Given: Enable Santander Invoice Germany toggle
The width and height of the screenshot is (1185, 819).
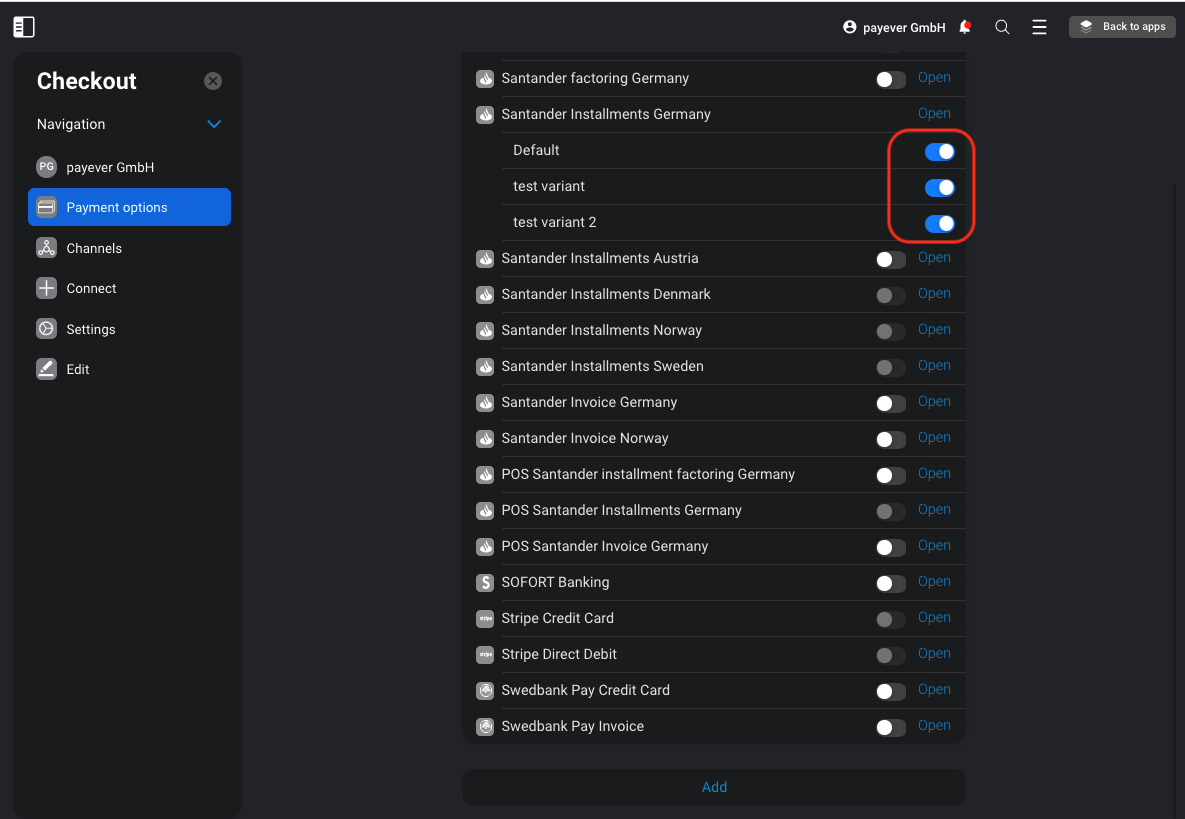Looking at the screenshot, I should click(x=891, y=403).
